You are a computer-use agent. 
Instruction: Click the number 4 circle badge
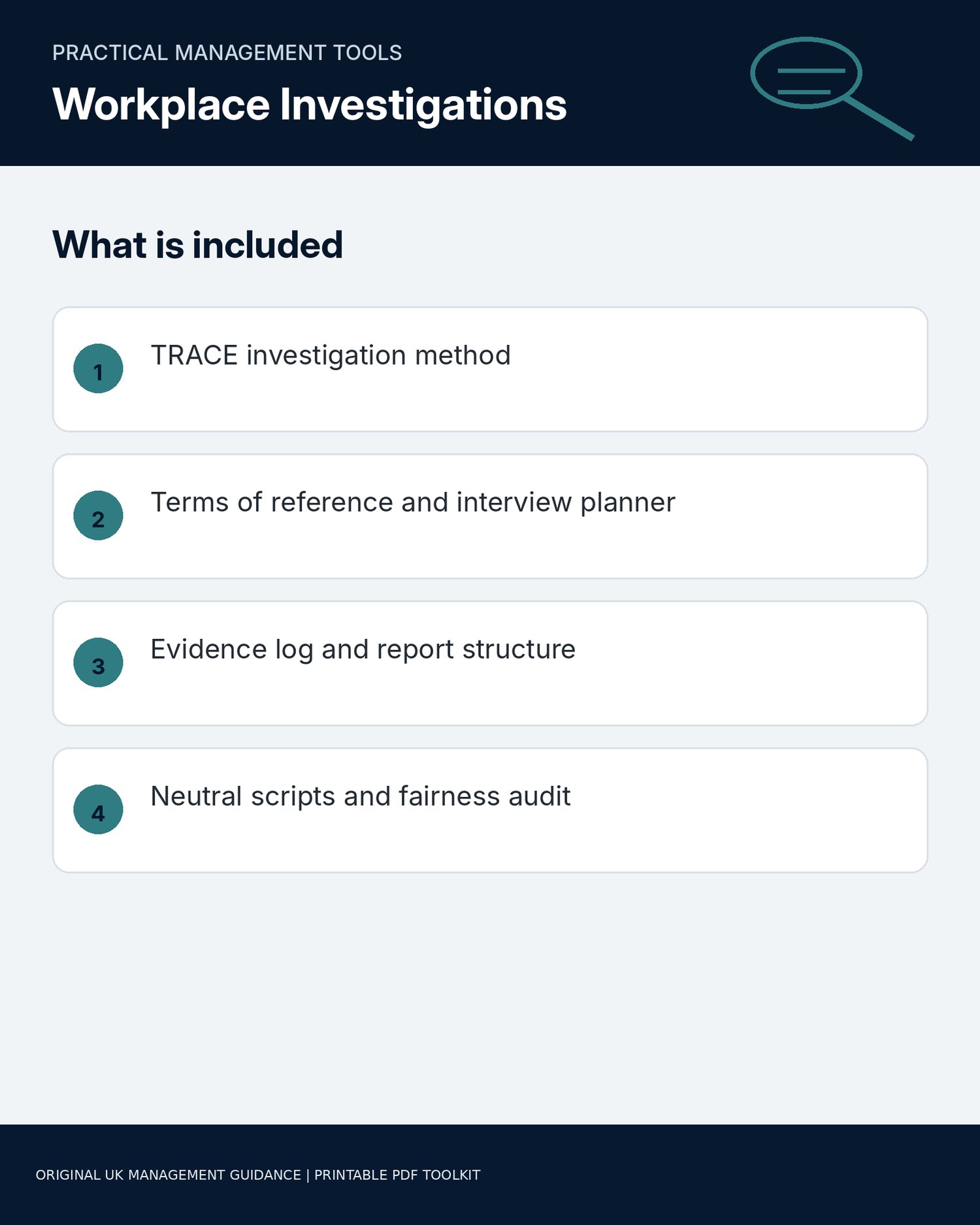[98, 809]
